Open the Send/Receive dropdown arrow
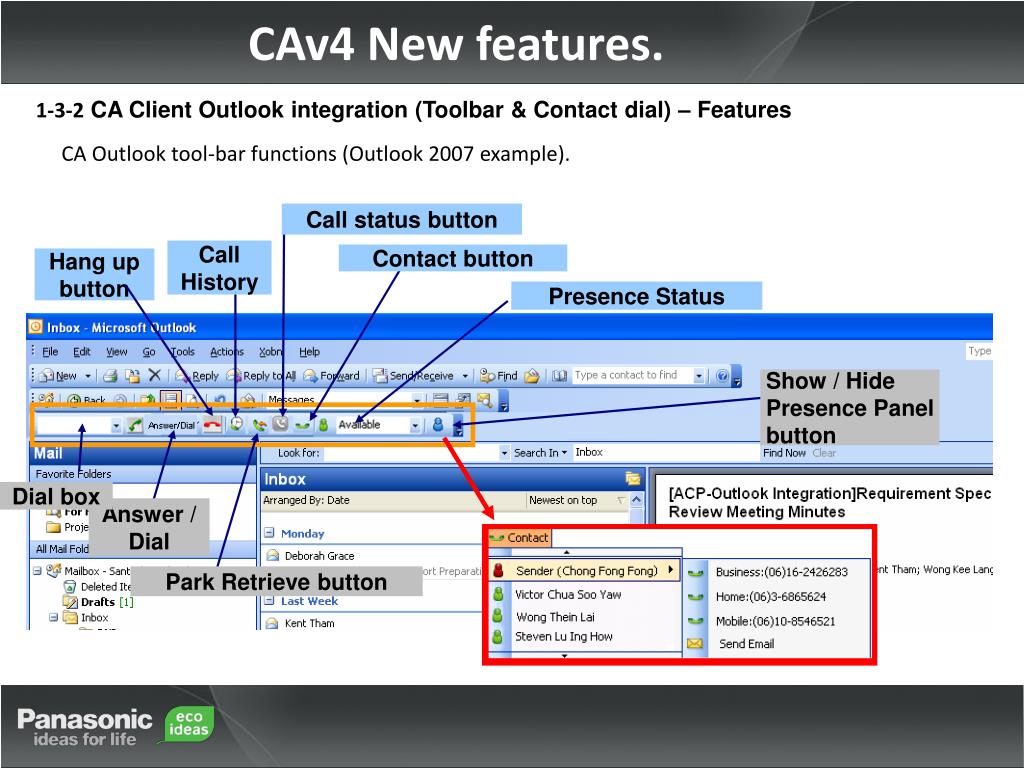1024x768 pixels. click(465, 376)
